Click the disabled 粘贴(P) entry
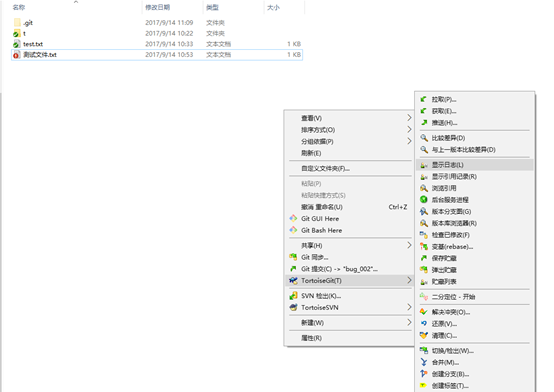Viewport: 554px width, 392px height. point(349,183)
